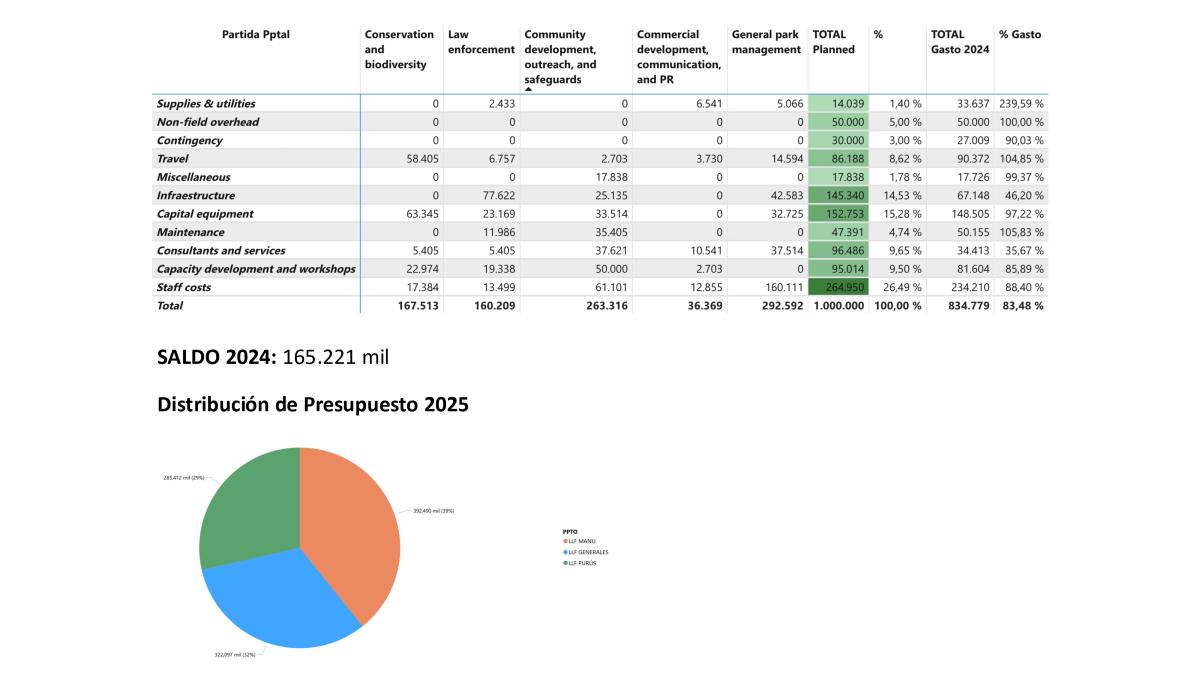The width and height of the screenshot is (1200, 675).
Task: Click the 392,490 mil (39%) pie data label
Action: coord(434,511)
